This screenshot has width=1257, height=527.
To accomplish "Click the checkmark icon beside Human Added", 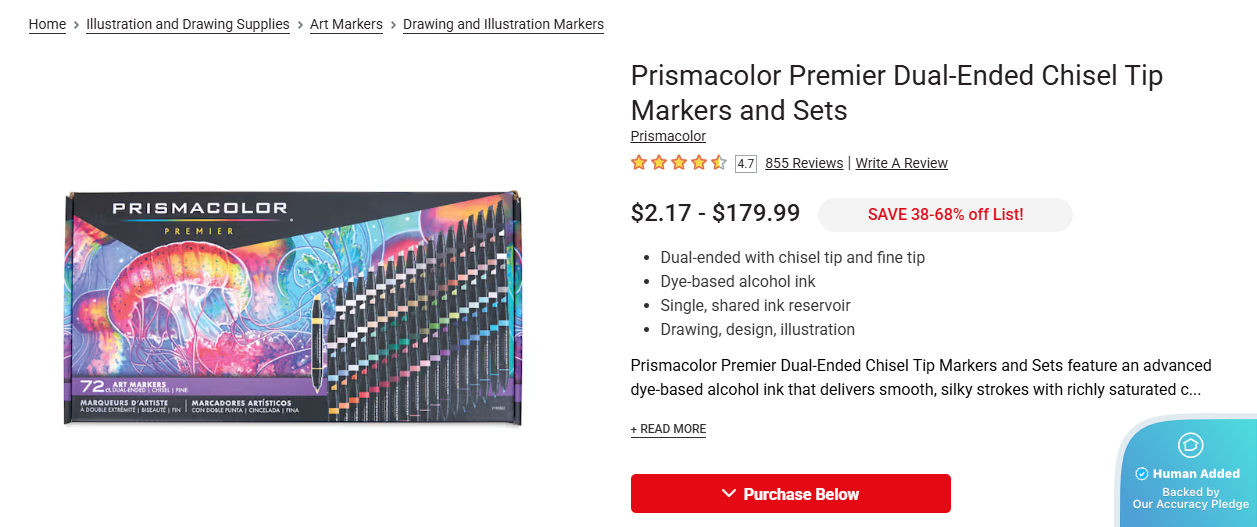I will pos(1141,474).
